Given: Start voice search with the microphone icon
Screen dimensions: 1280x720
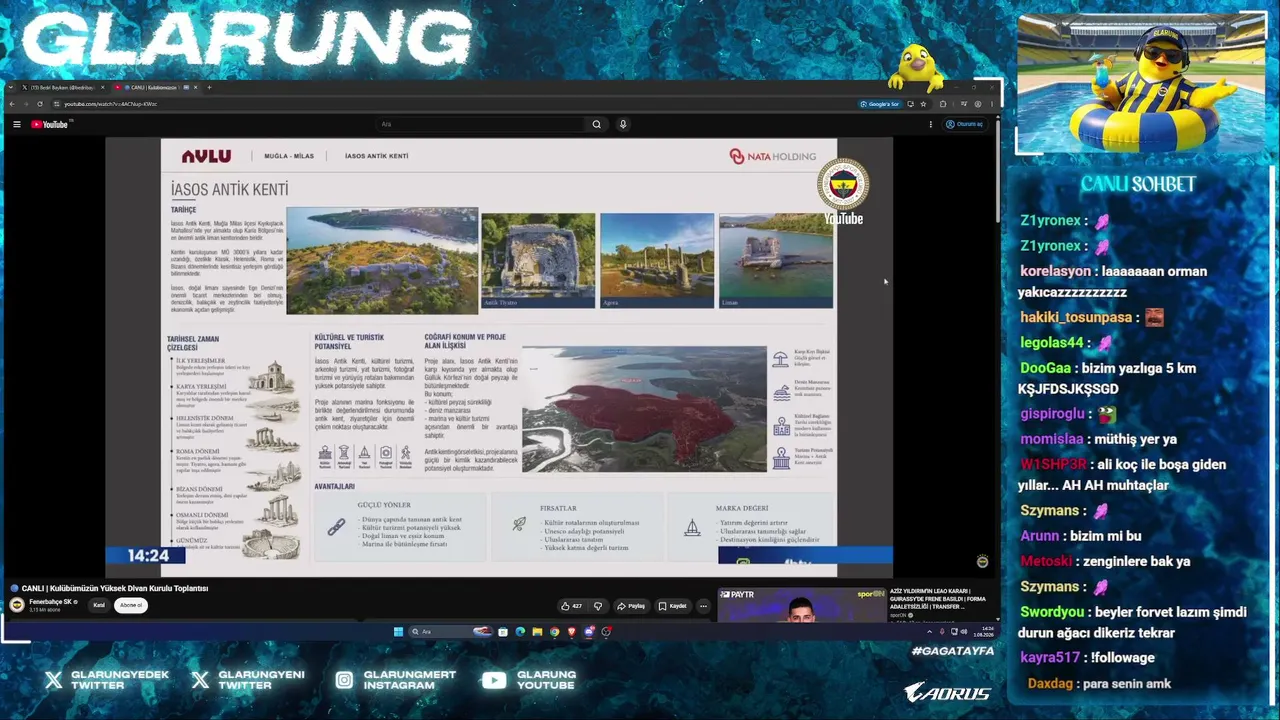Looking at the screenshot, I should pos(623,124).
